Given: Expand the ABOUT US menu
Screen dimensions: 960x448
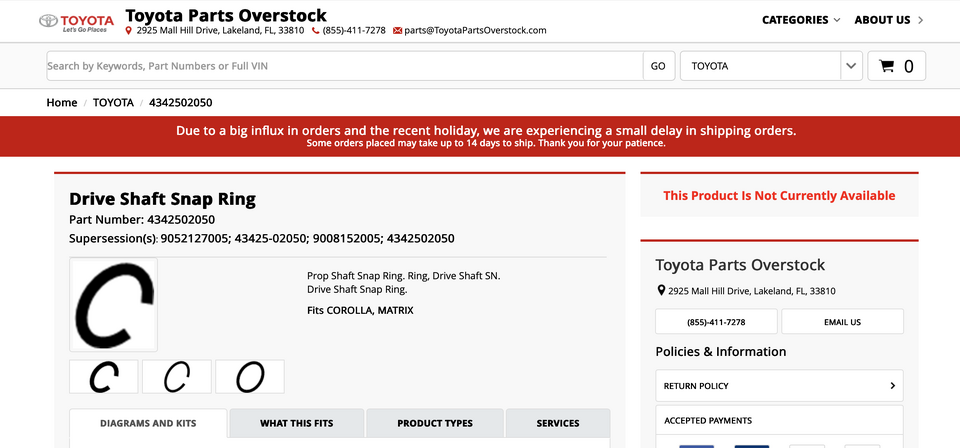Looking at the screenshot, I should [889, 20].
